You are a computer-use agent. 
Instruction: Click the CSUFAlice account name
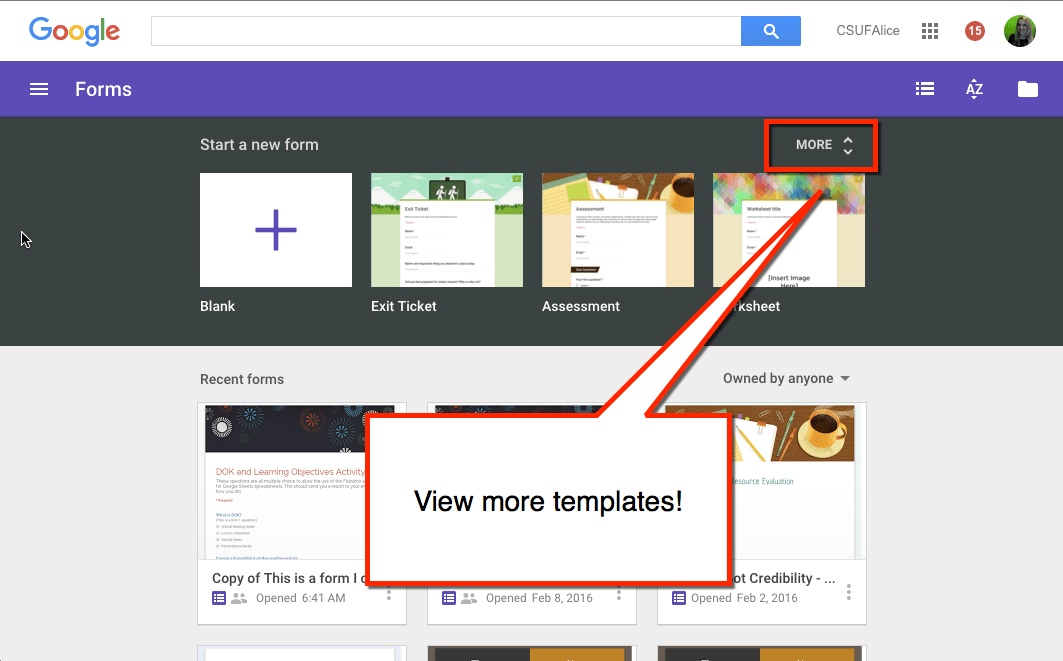868,31
